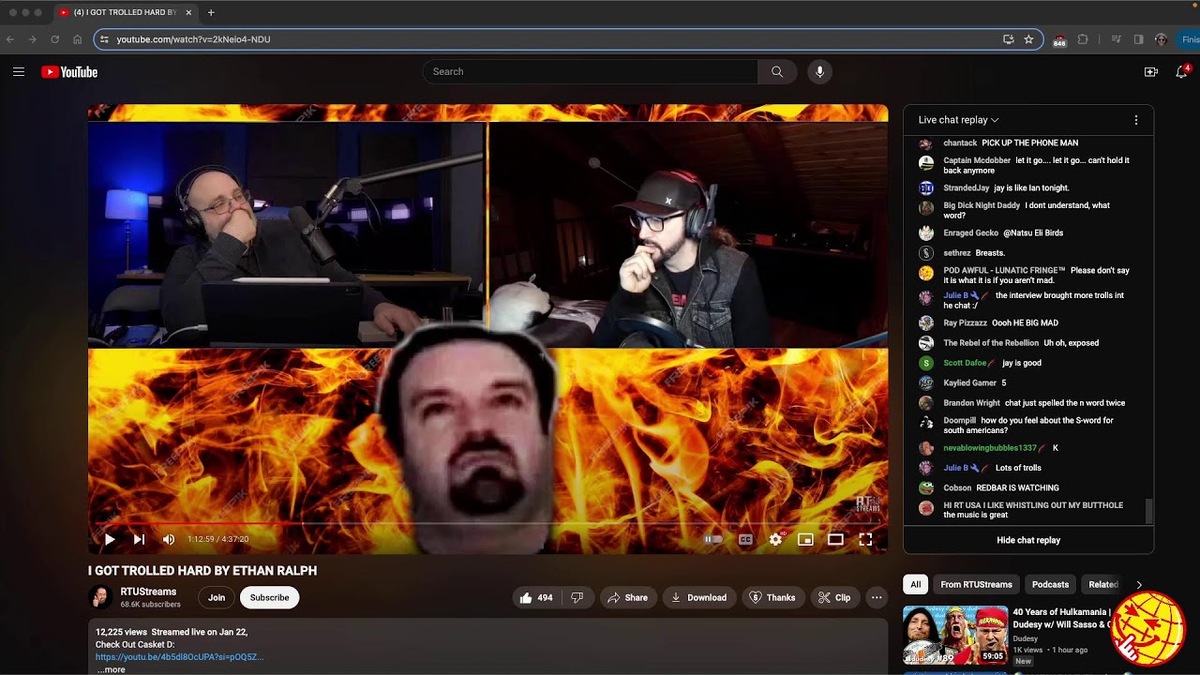The width and height of the screenshot is (1200, 675).
Task: Dislike the video with thumbs down
Action: [577, 597]
